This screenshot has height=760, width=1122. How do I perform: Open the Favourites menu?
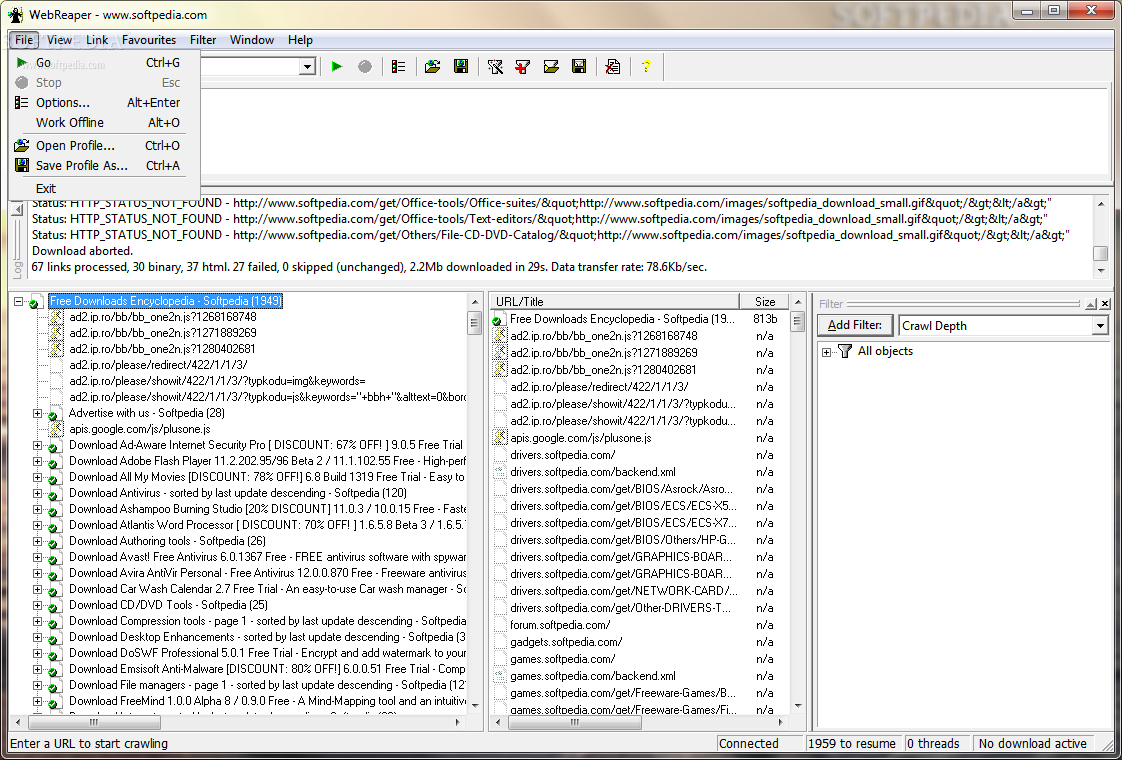coord(149,40)
